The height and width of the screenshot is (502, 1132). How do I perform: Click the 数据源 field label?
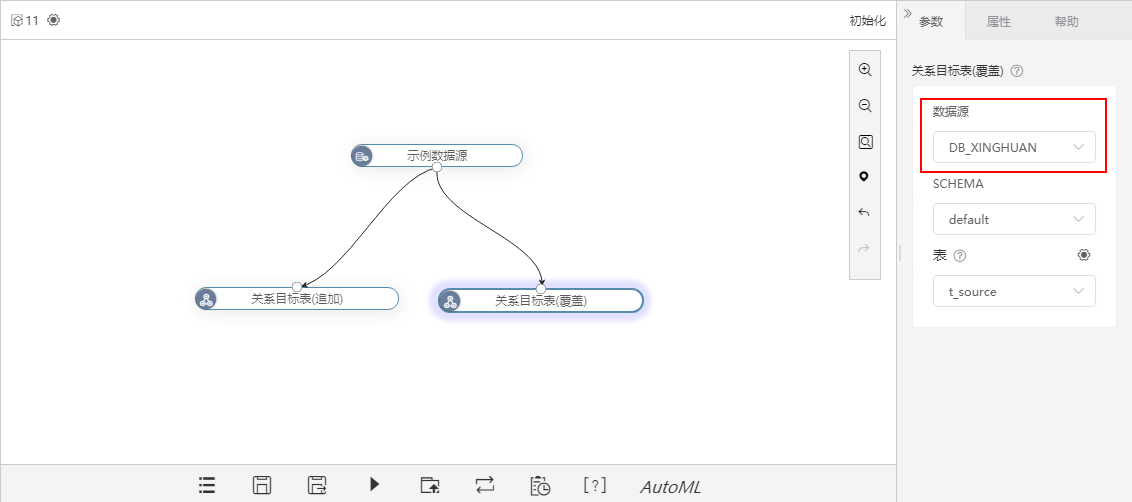[x=951, y=112]
